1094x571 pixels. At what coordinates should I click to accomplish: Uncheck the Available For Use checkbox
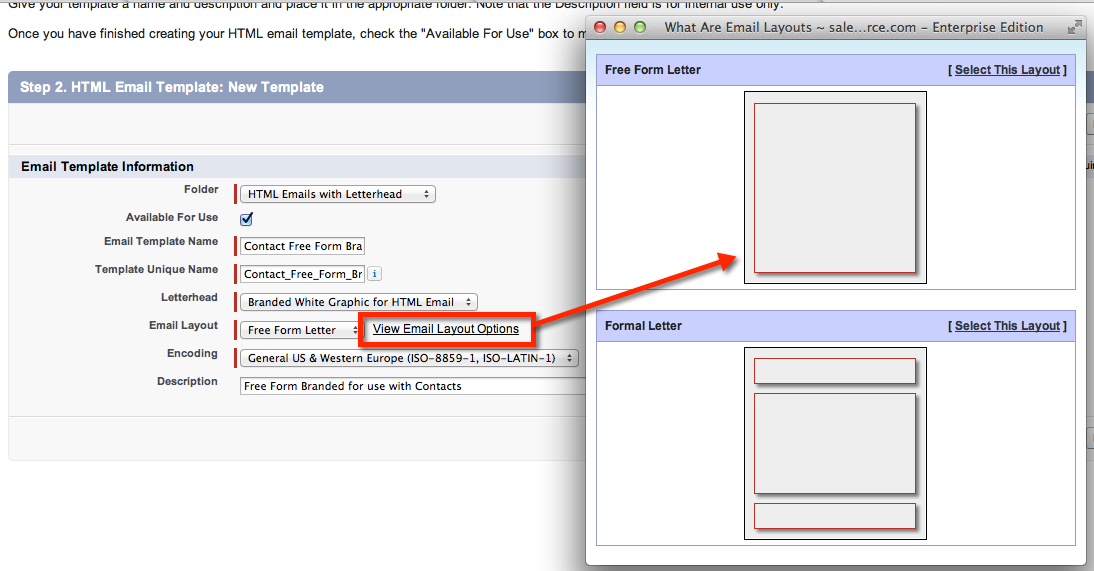tap(246, 219)
